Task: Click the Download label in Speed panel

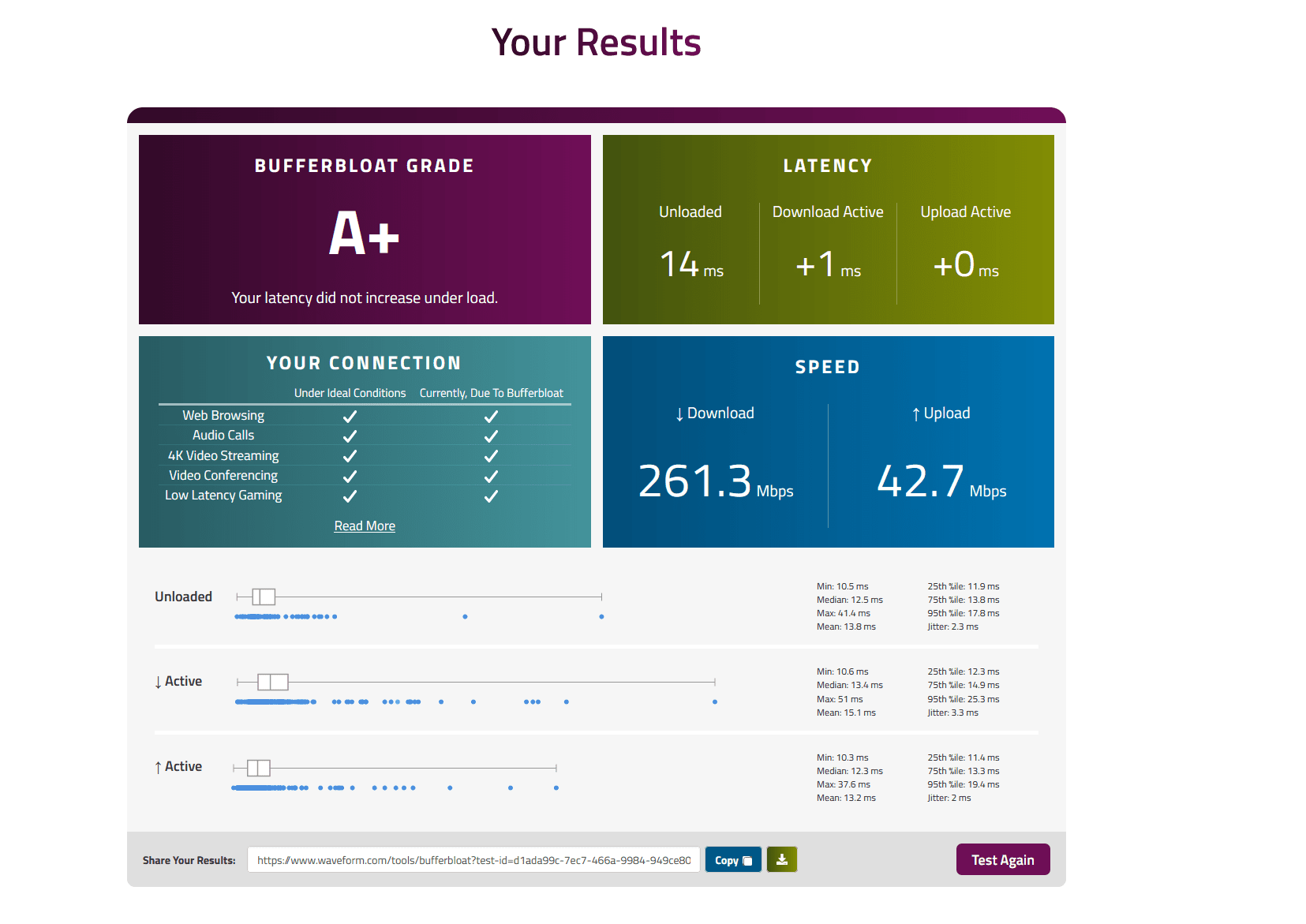Action: pos(715,413)
